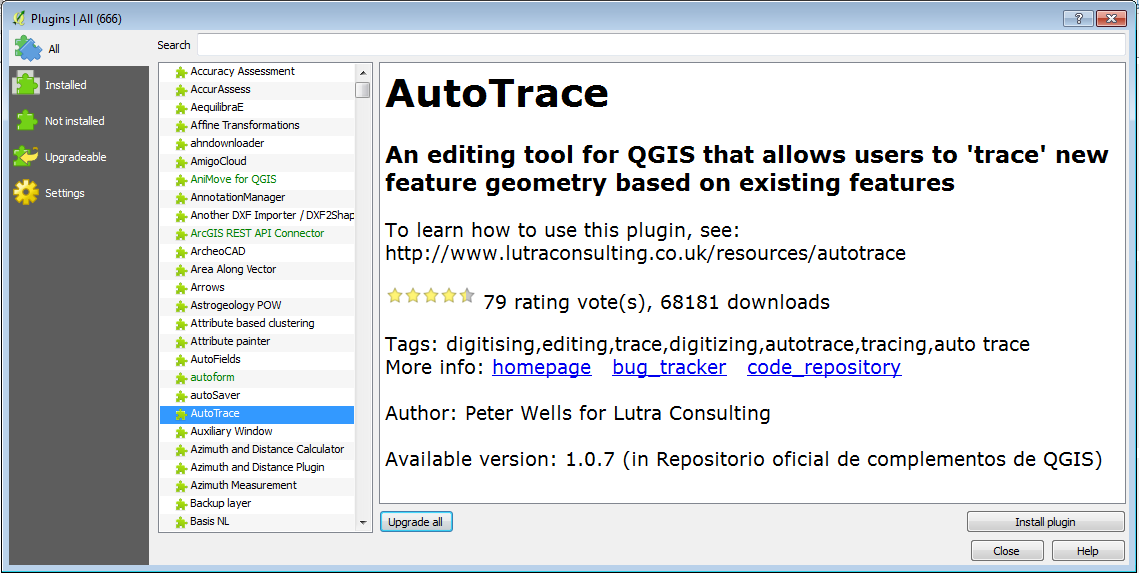This screenshot has height=573, width=1139.
Task: Open the bug_tracker link
Action: pos(669,367)
